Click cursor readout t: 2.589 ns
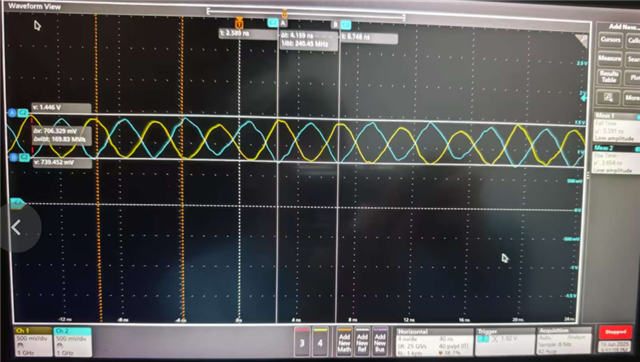The height and width of the screenshot is (362, 640). [x=247, y=33]
